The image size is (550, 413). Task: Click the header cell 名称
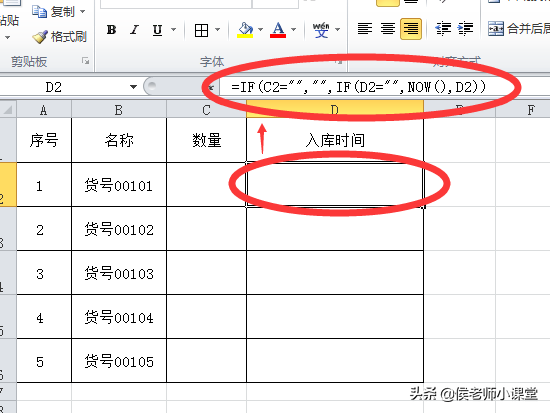click(119, 140)
